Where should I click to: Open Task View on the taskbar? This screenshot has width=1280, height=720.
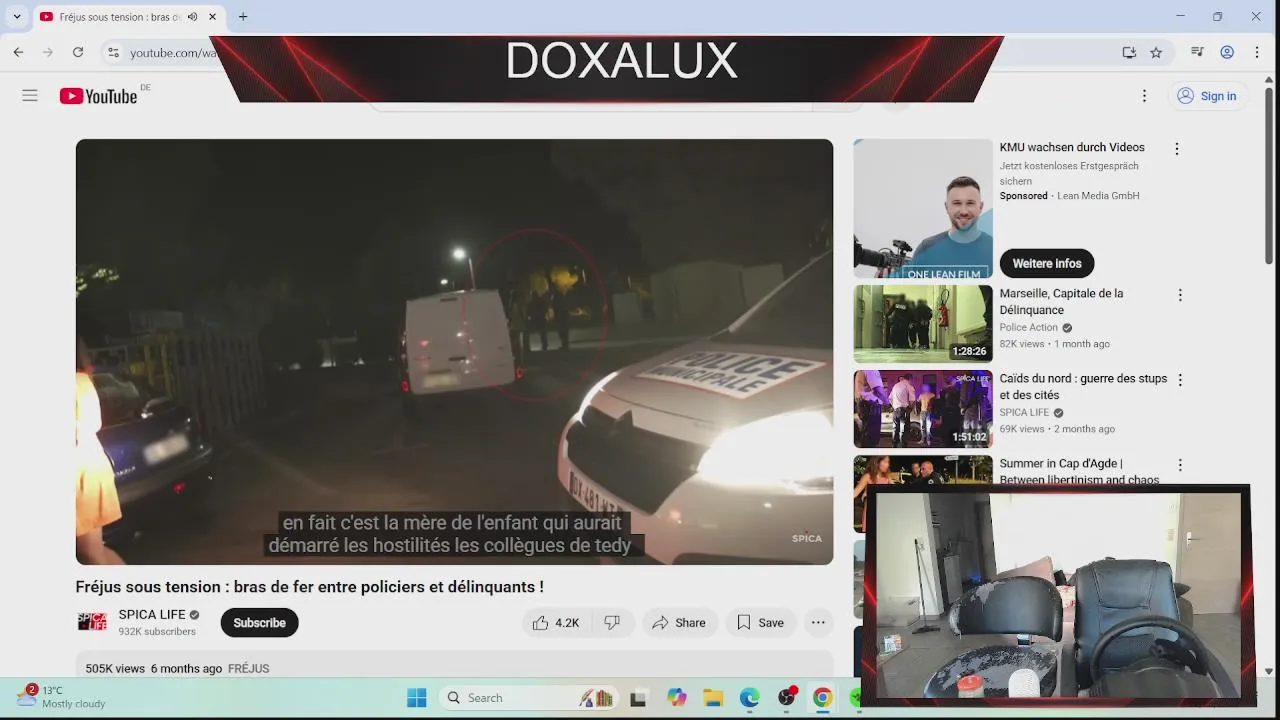pos(638,698)
